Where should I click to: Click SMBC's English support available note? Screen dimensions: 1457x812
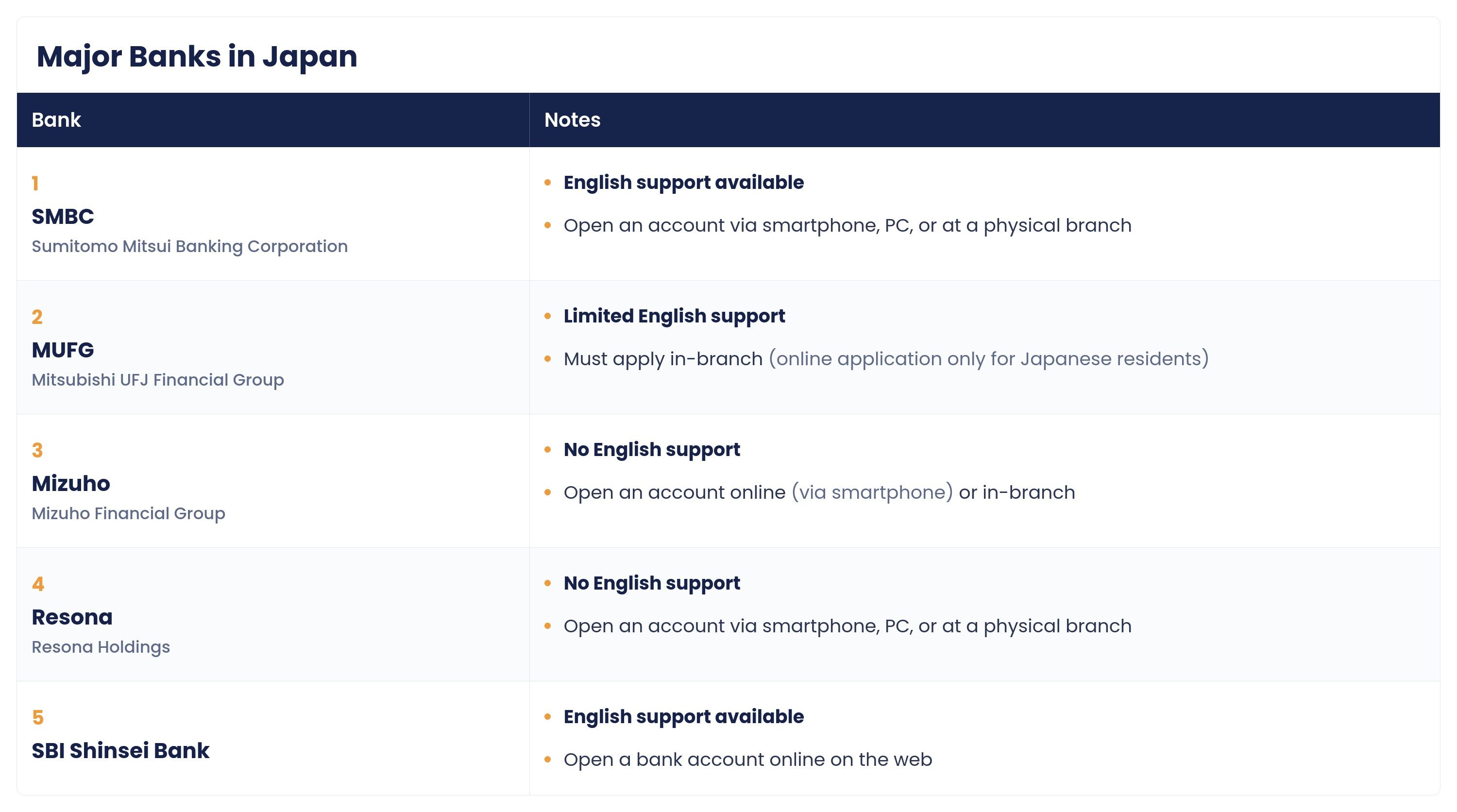point(683,183)
